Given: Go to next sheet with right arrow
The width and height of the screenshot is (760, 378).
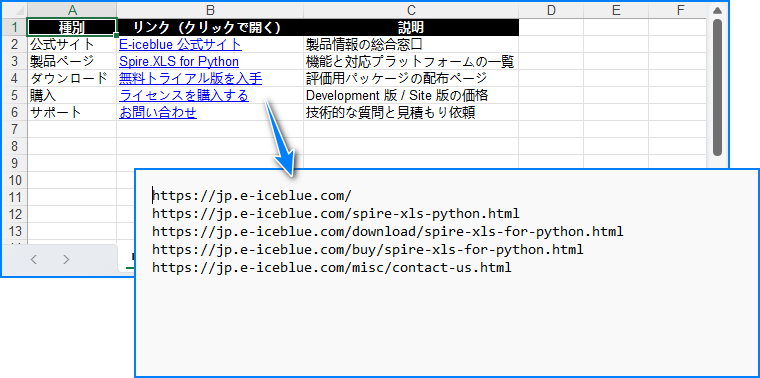Looking at the screenshot, I should [x=66, y=259].
